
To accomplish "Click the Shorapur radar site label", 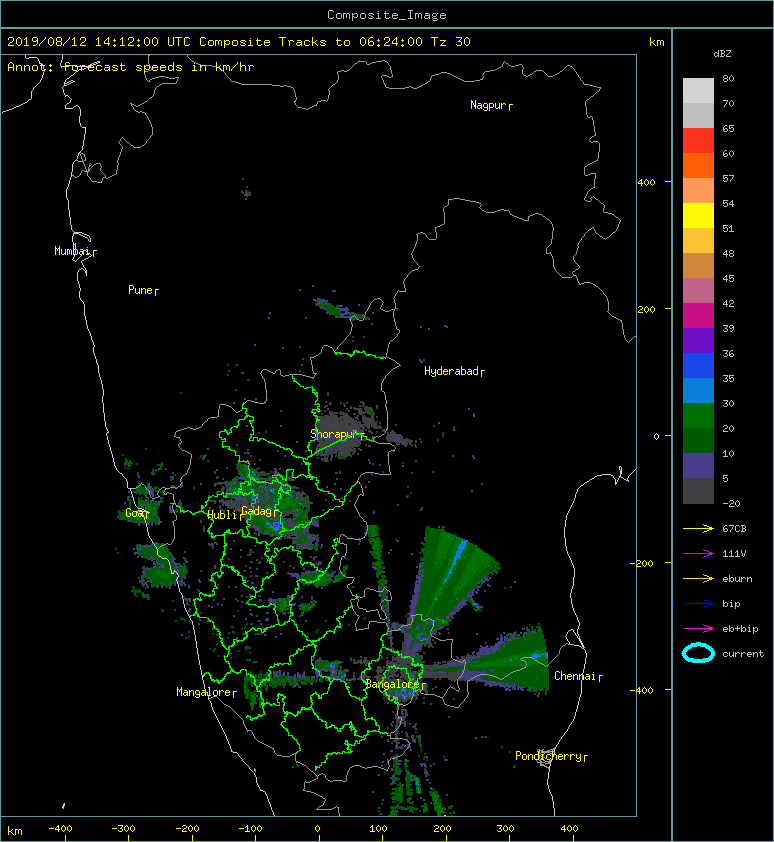I will (334, 434).
